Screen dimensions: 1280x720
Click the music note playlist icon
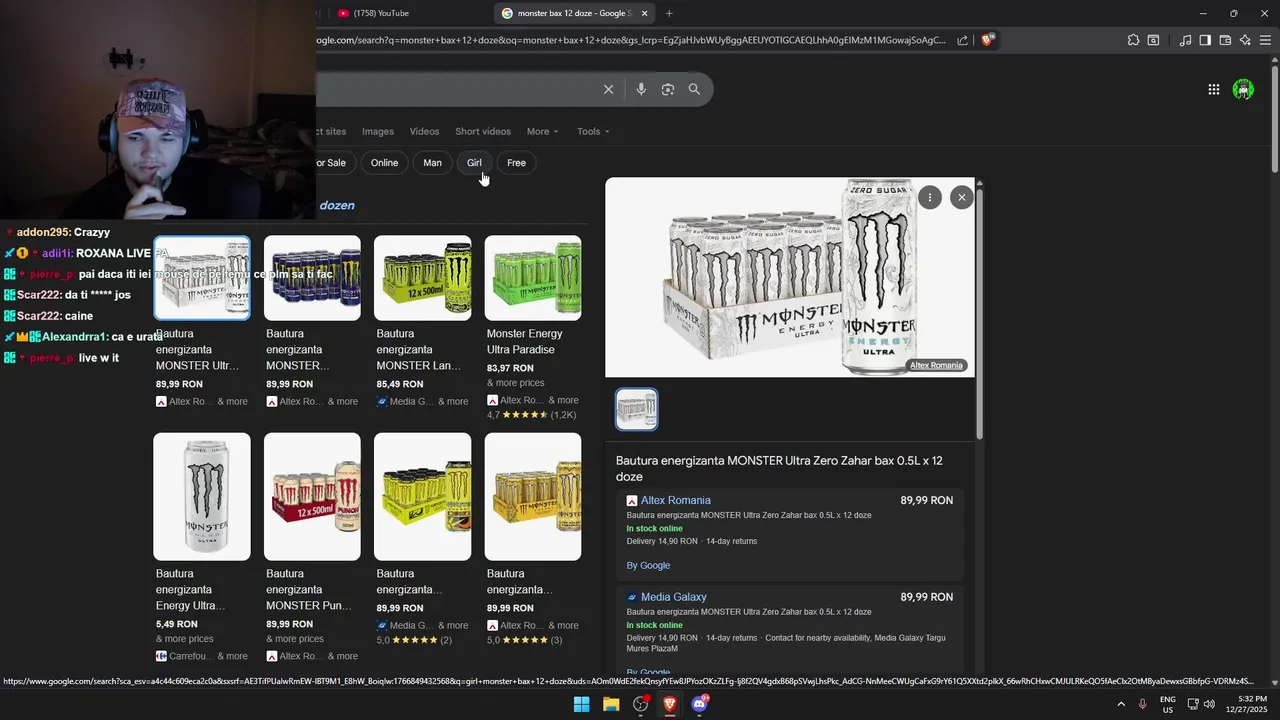(x=1185, y=40)
